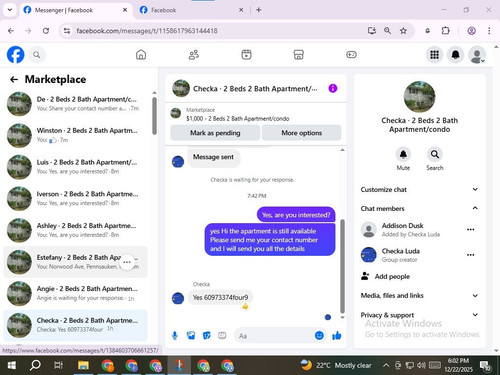Open the Angie conversation
The height and width of the screenshot is (375, 500).
[x=76, y=293]
